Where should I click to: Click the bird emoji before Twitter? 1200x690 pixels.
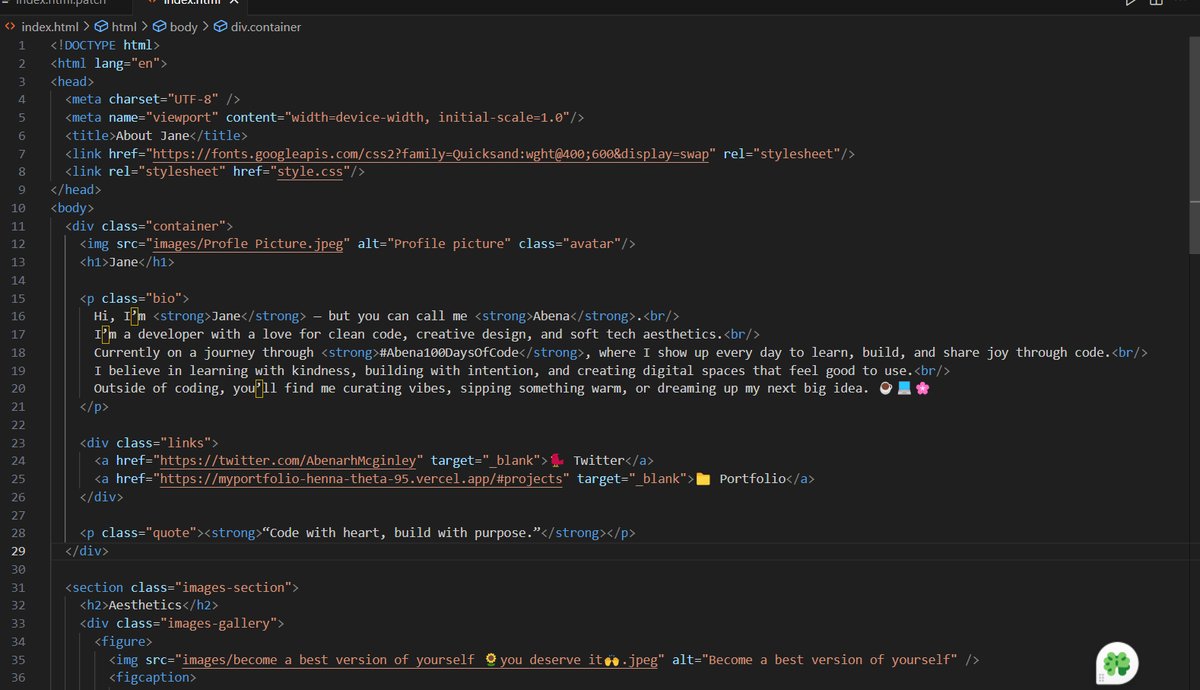tap(557, 460)
